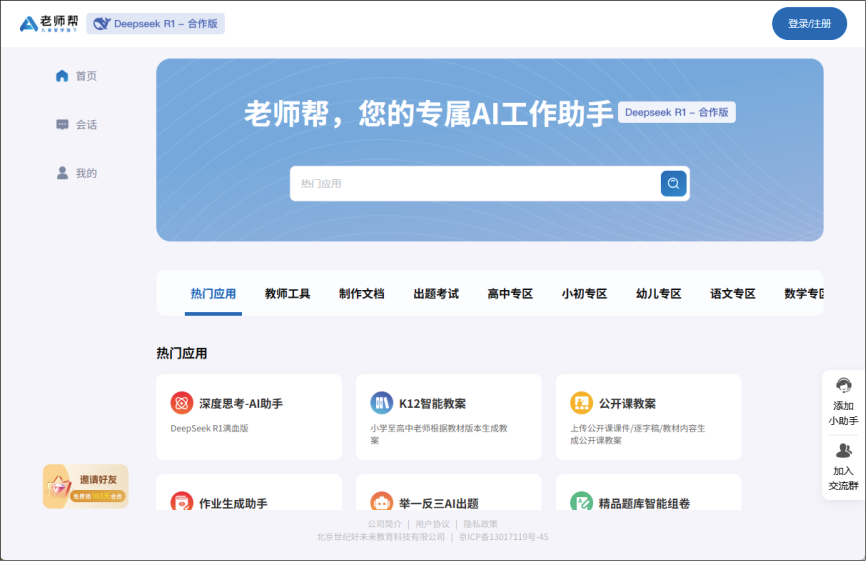Click the 公开课教案 app icon
Screen dimensions: 866x561
tap(581, 403)
